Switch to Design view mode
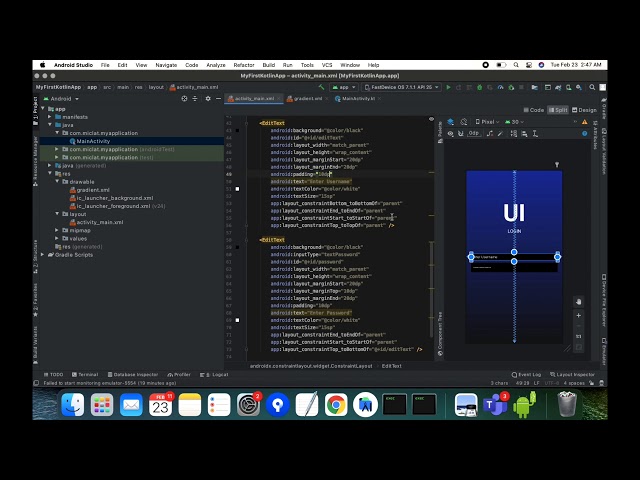Viewport: 640px width, 480px height. [584, 110]
